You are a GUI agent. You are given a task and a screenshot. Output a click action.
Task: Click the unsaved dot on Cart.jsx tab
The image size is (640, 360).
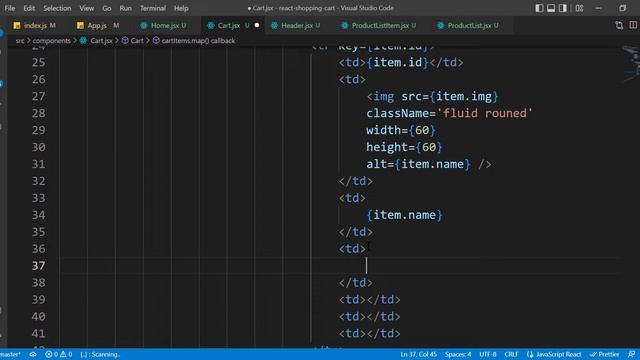(x=257, y=25)
